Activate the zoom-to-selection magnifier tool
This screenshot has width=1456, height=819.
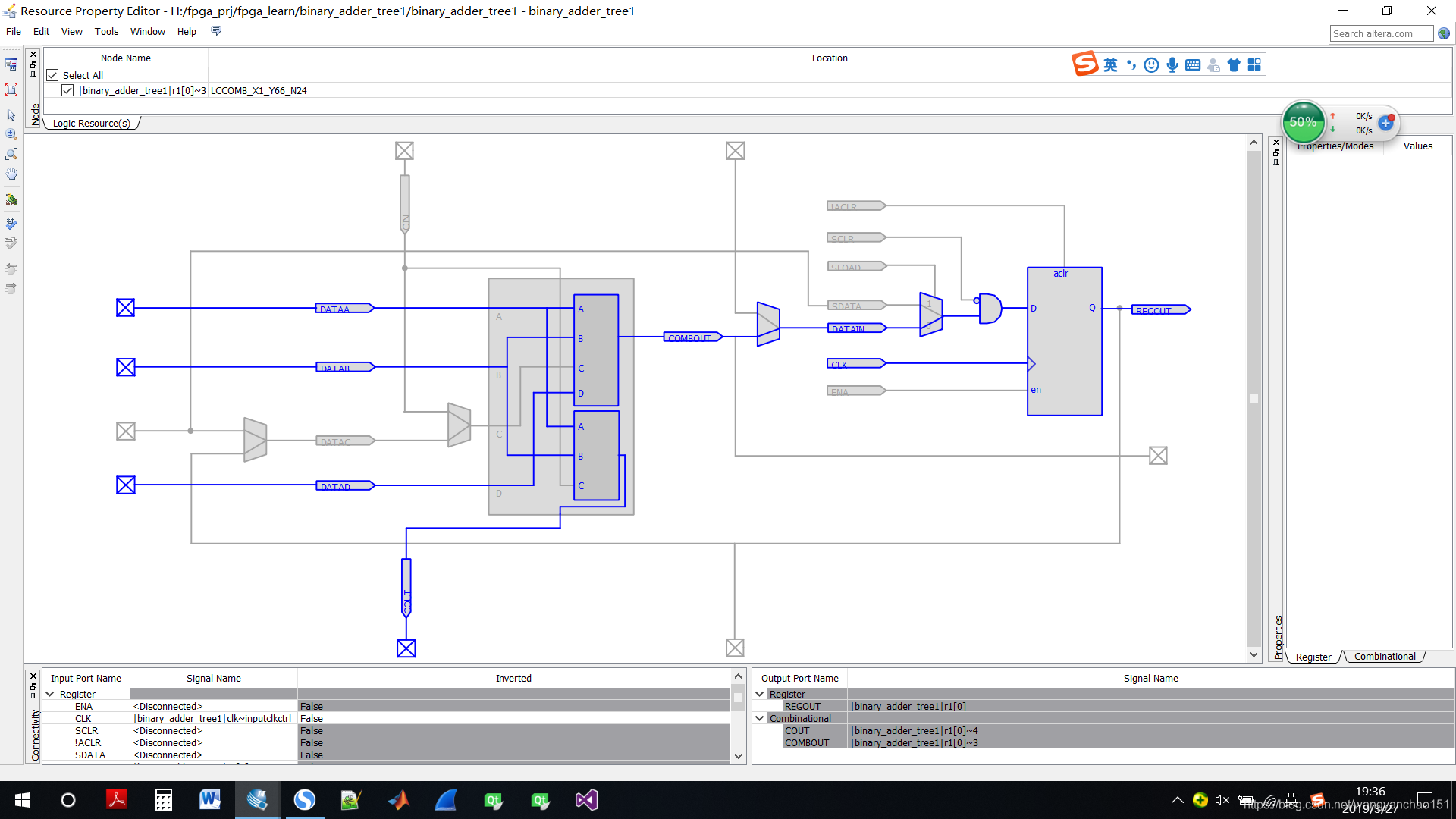click(11, 154)
